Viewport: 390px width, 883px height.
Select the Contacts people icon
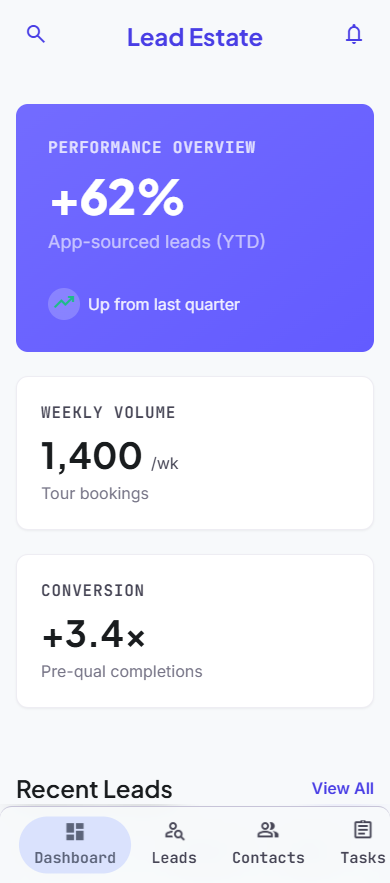[268, 830]
